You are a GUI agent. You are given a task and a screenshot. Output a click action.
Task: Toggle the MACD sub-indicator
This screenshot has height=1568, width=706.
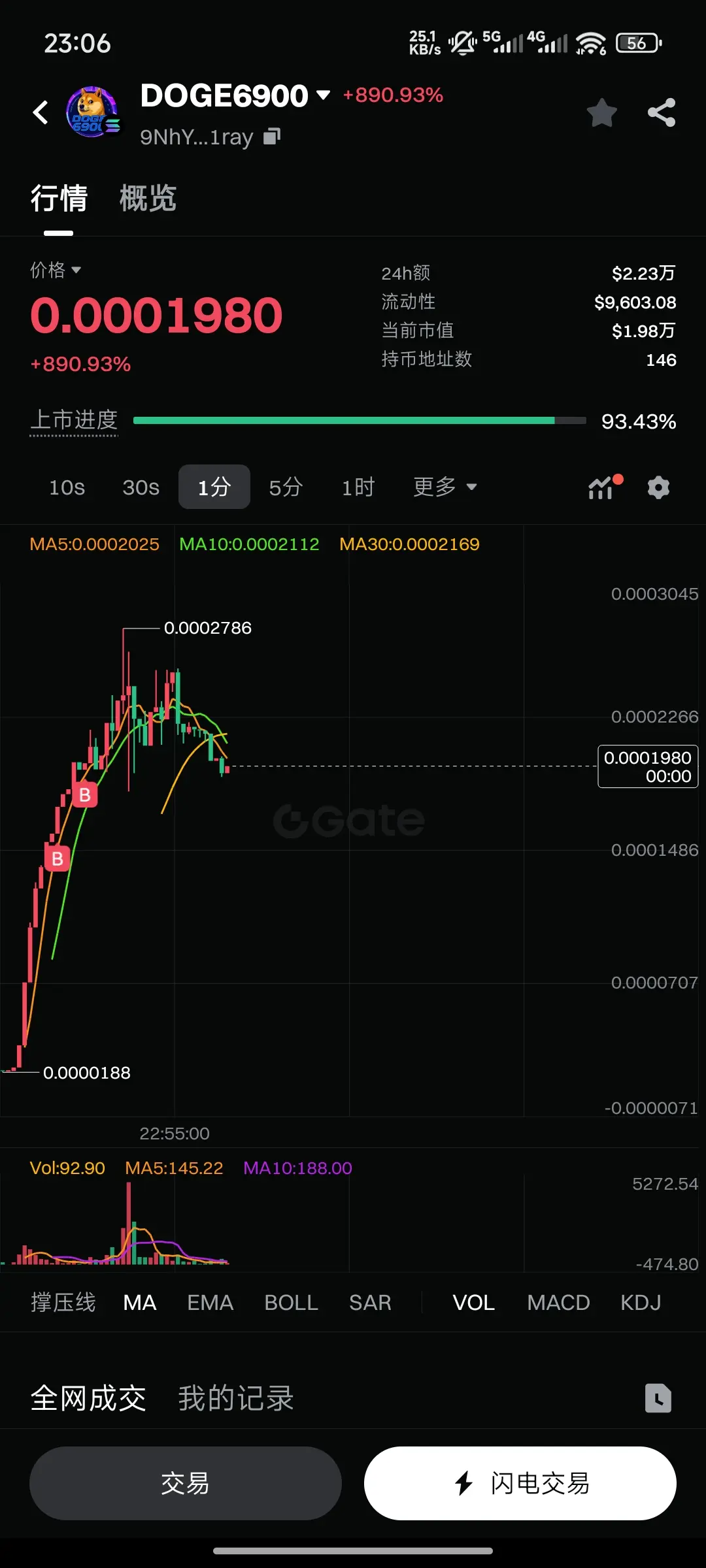(x=559, y=1303)
